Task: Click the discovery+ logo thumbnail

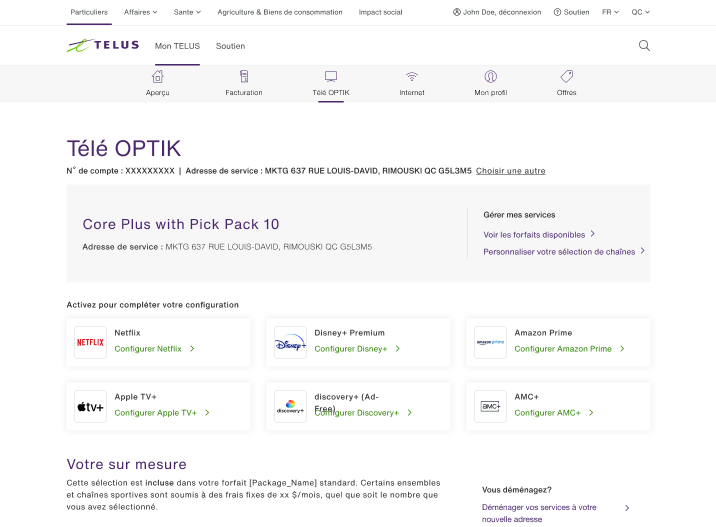Action: (x=290, y=406)
